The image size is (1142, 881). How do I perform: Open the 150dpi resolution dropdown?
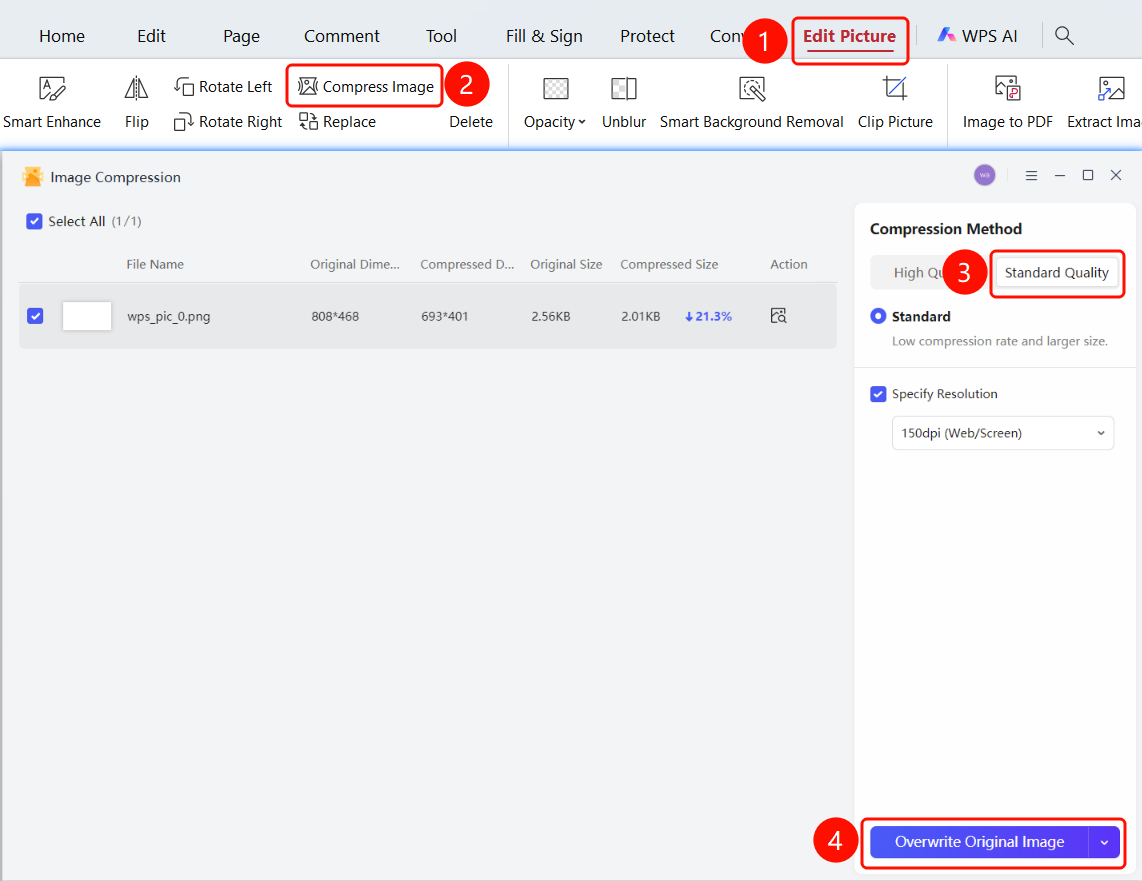point(1003,433)
